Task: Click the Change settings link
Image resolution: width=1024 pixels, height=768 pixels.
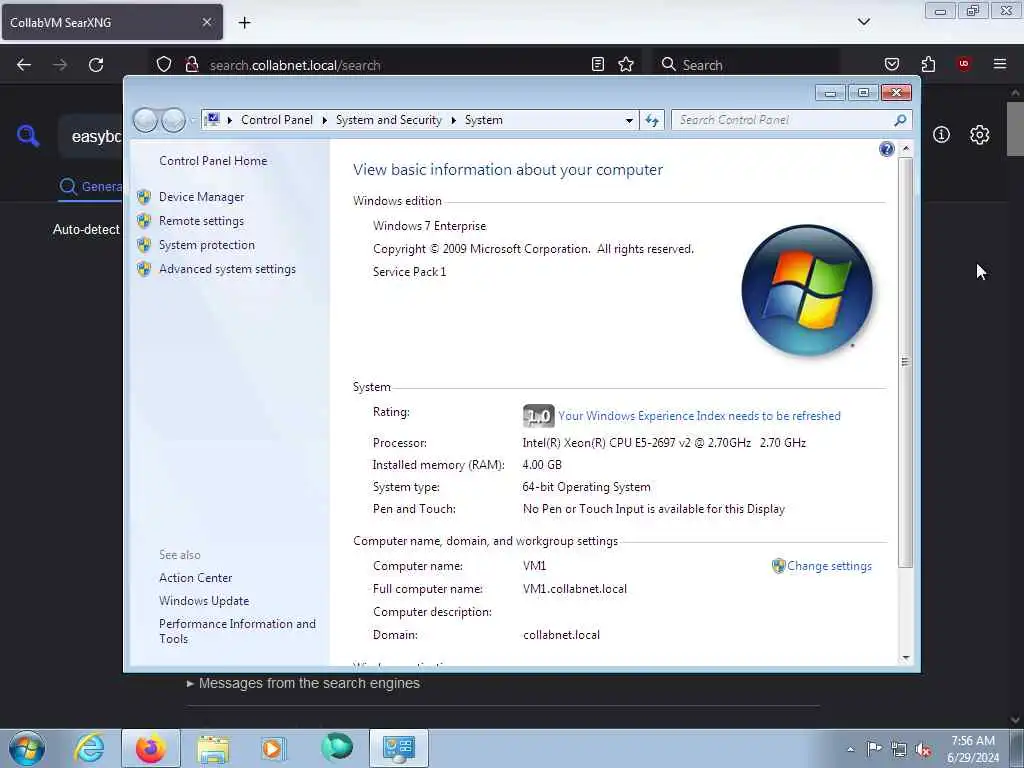Action: pyautogui.click(x=829, y=566)
